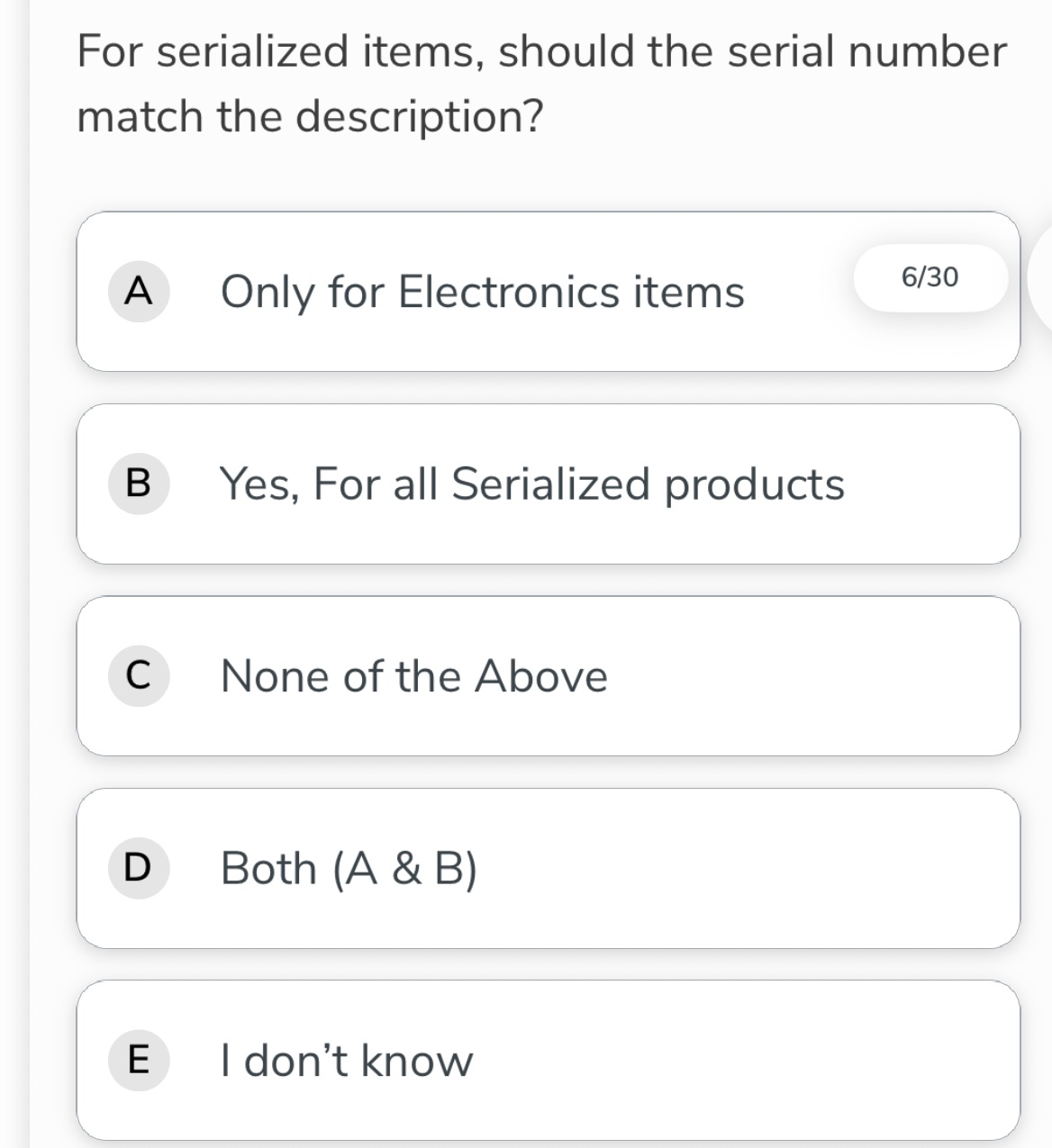Click the 6/30 question progress pill

(x=930, y=277)
